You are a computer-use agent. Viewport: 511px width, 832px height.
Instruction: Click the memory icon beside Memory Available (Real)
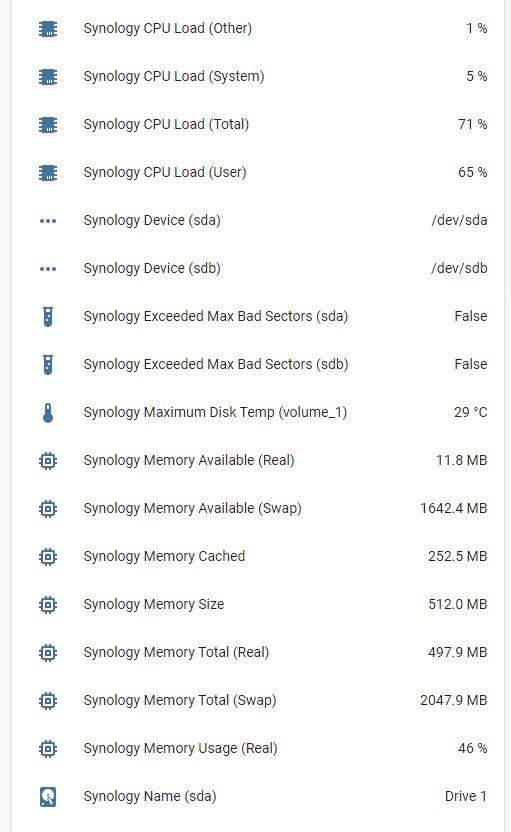click(48, 461)
